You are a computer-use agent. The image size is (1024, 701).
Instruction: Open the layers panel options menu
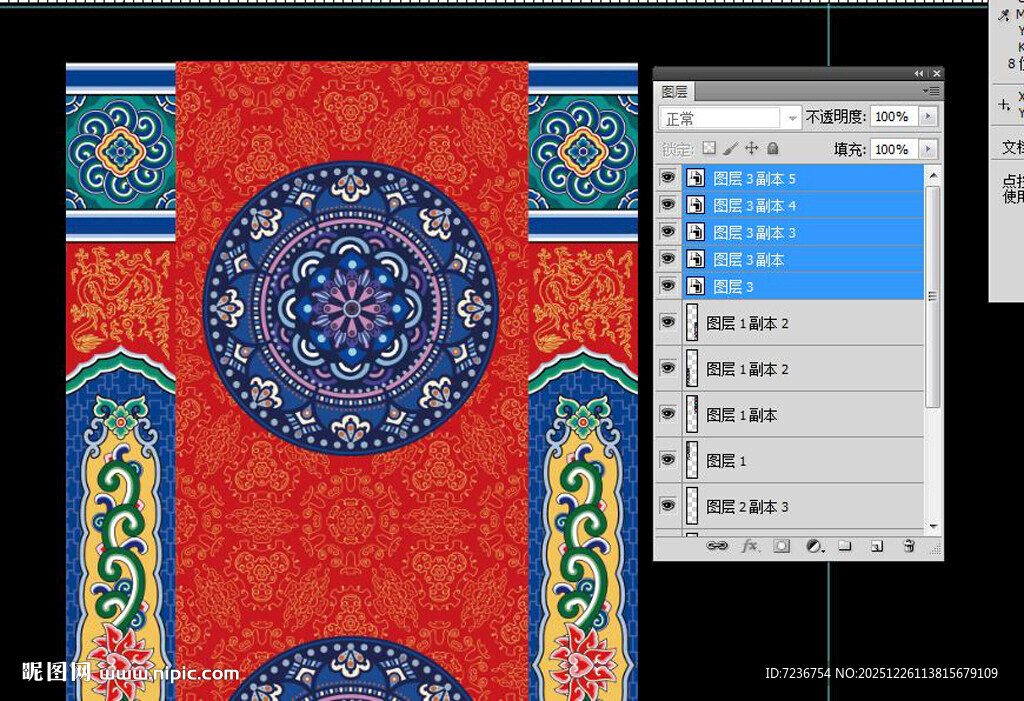tap(932, 91)
